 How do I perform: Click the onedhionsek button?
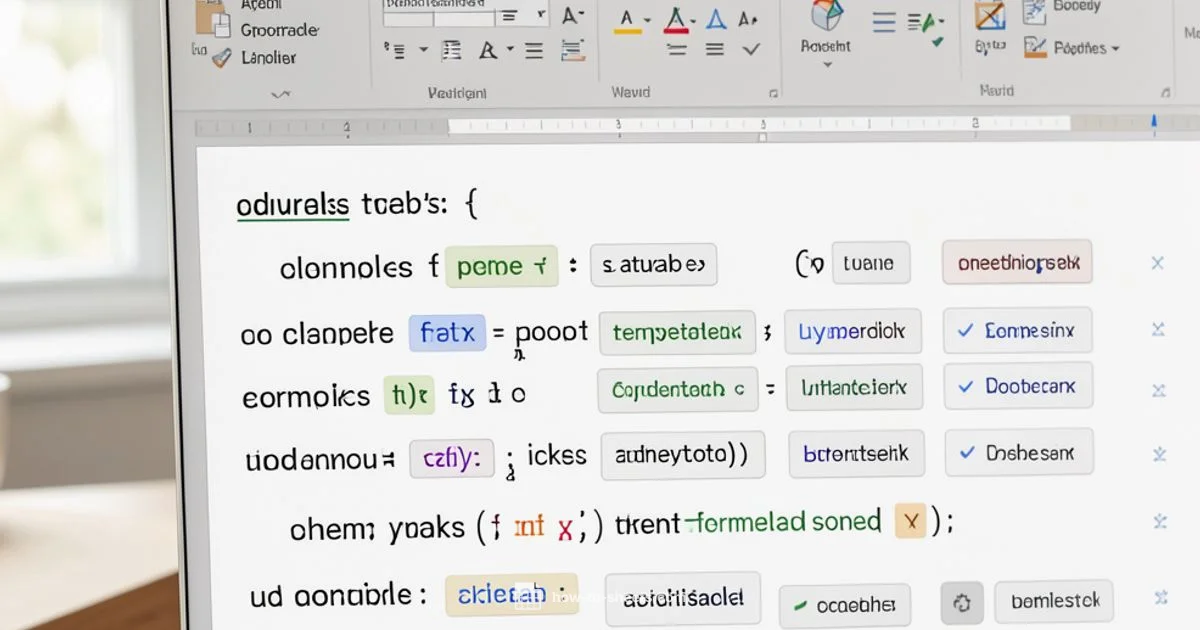(x=1016, y=262)
